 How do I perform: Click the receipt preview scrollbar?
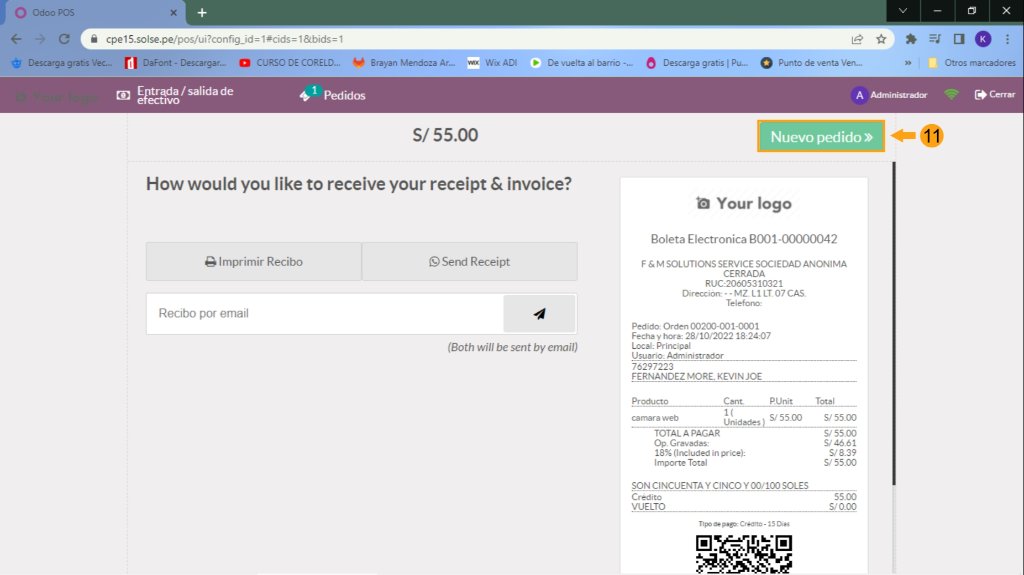894,330
